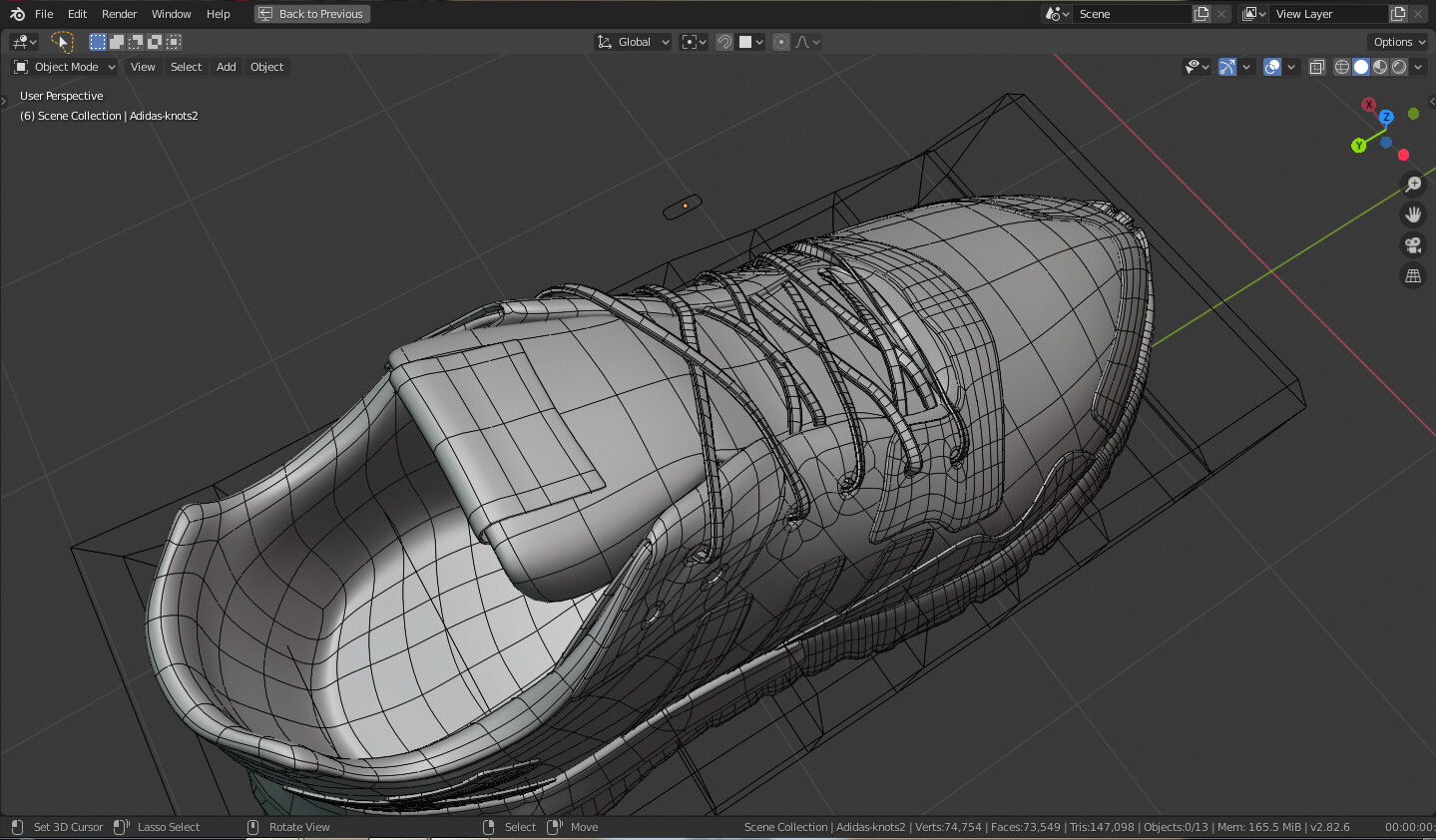Expand the sidebar arrow at right edge
Image resolution: width=1436 pixels, height=840 pixels.
click(x=1431, y=100)
